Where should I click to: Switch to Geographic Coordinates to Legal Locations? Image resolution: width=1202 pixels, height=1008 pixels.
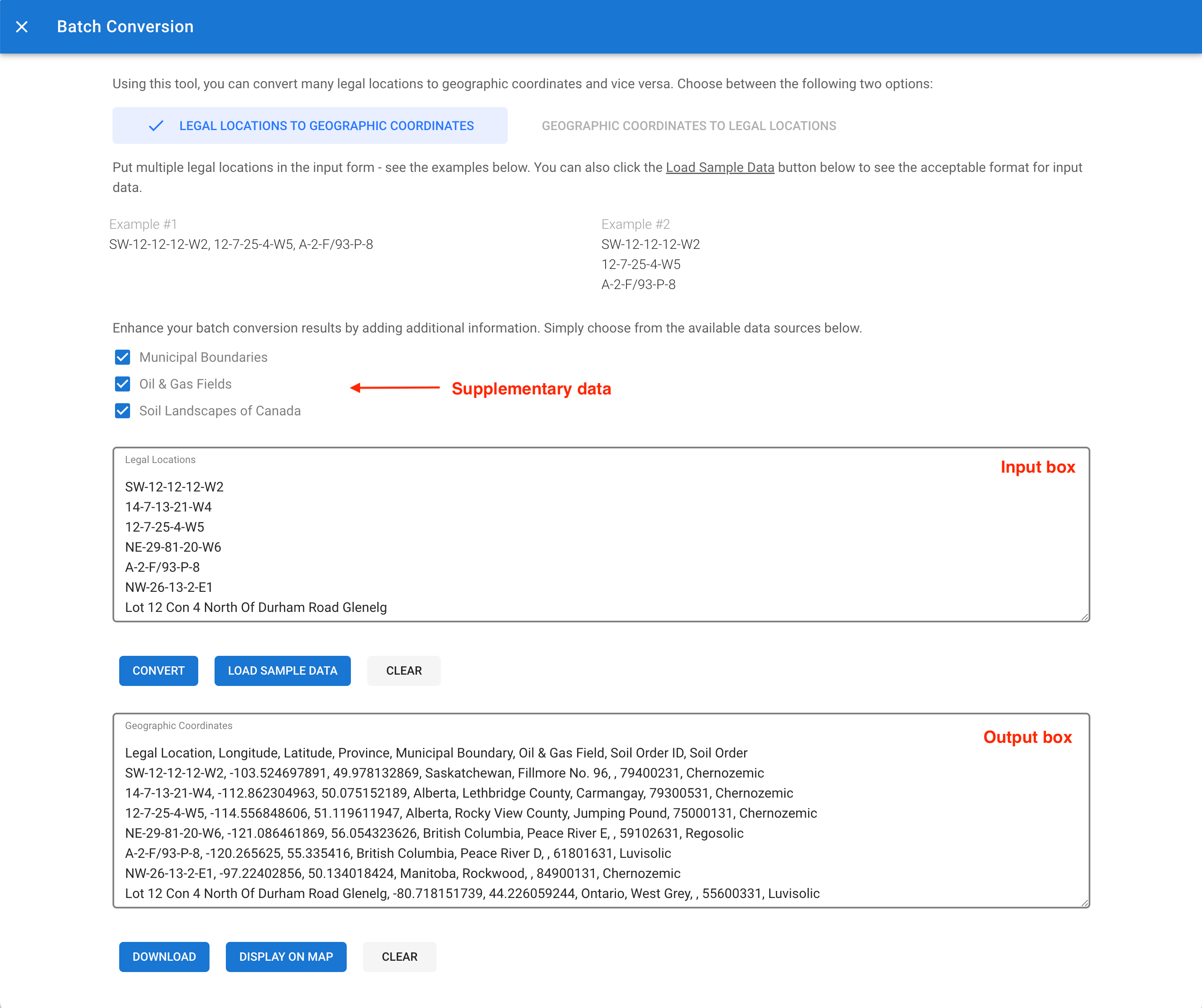(x=688, y=126)
